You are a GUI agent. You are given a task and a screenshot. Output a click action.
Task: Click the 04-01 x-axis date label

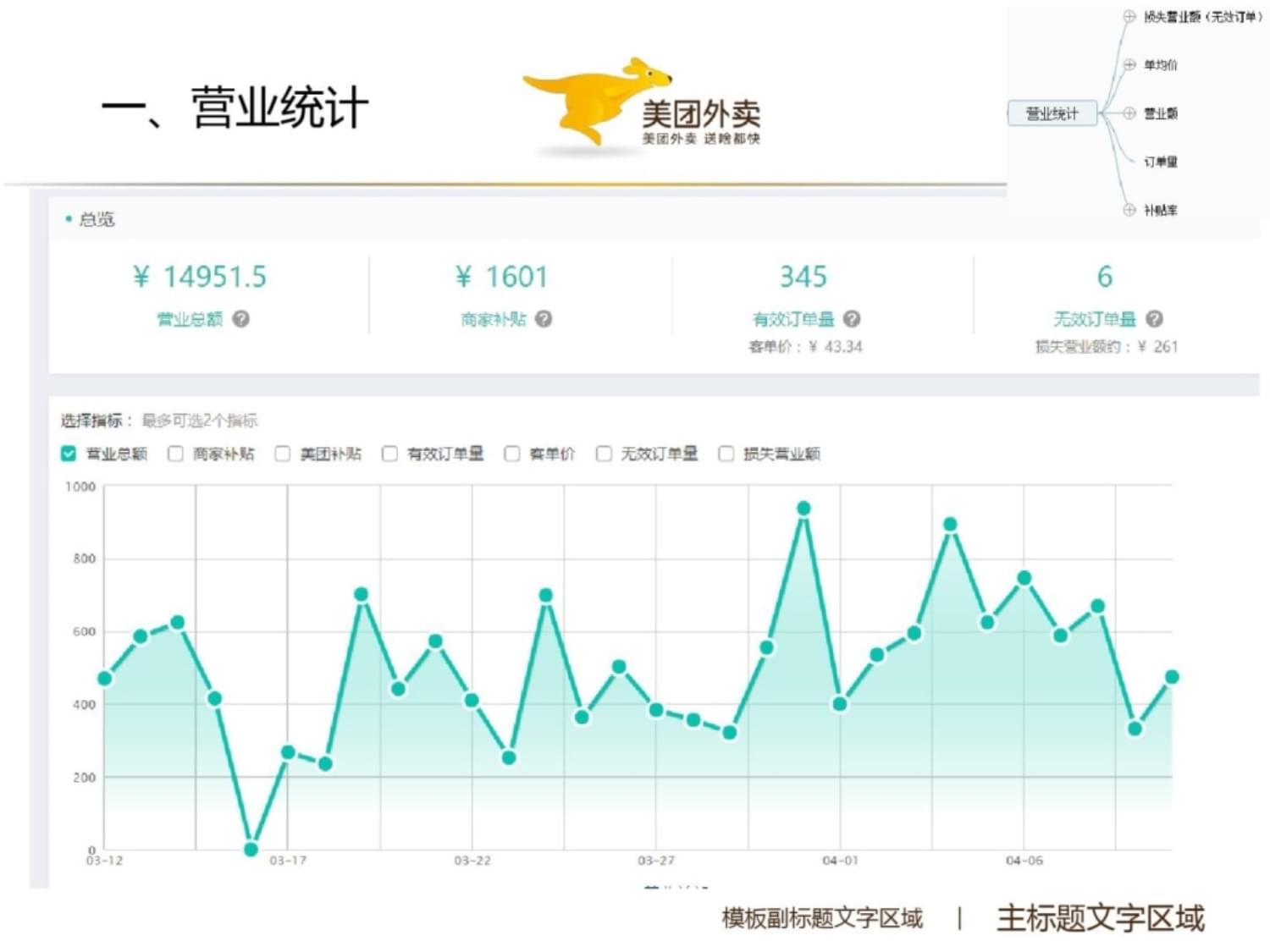(x=840, y=861)
